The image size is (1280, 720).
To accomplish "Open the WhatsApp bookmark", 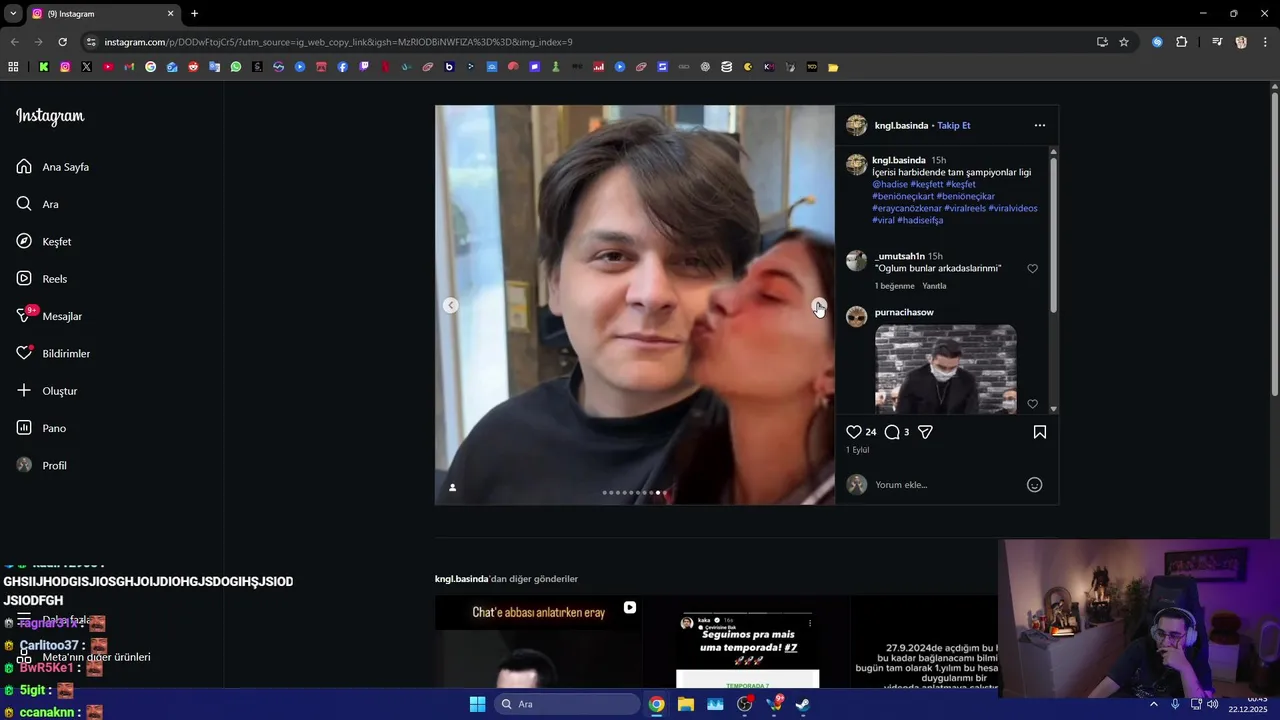I will tap(236, 67).
